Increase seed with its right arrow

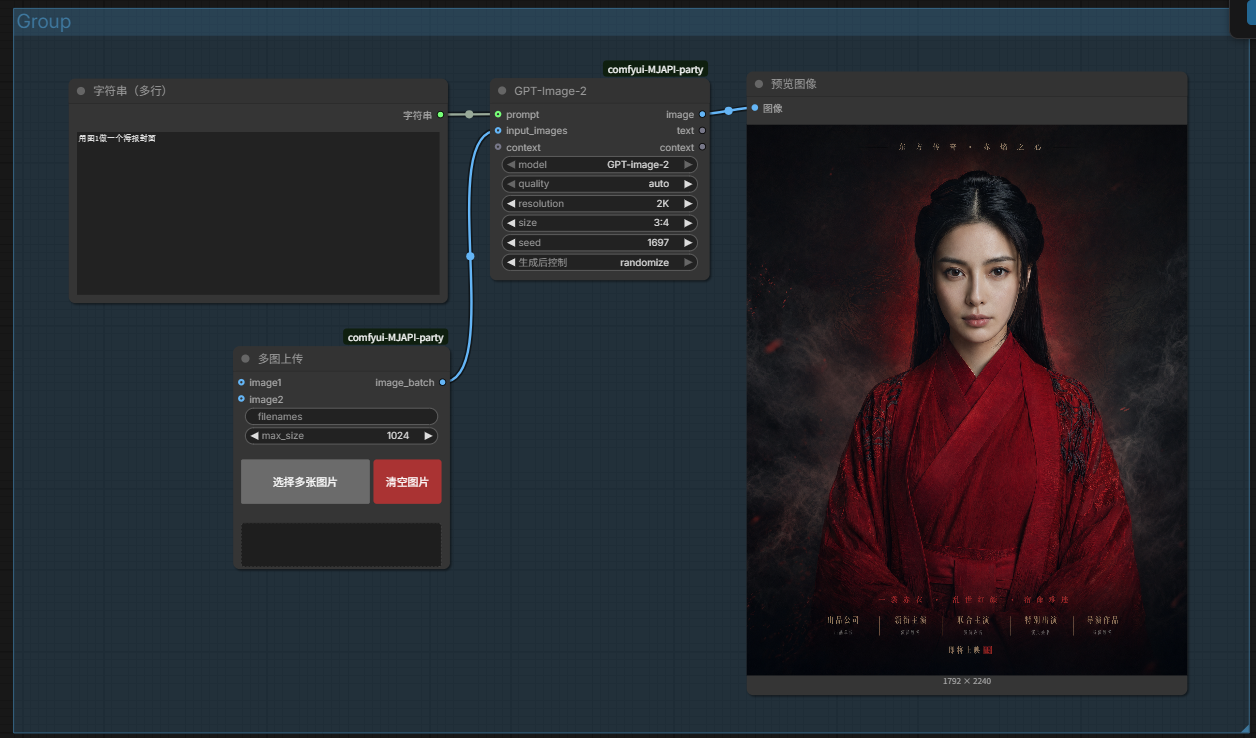(x=688, y=243)
